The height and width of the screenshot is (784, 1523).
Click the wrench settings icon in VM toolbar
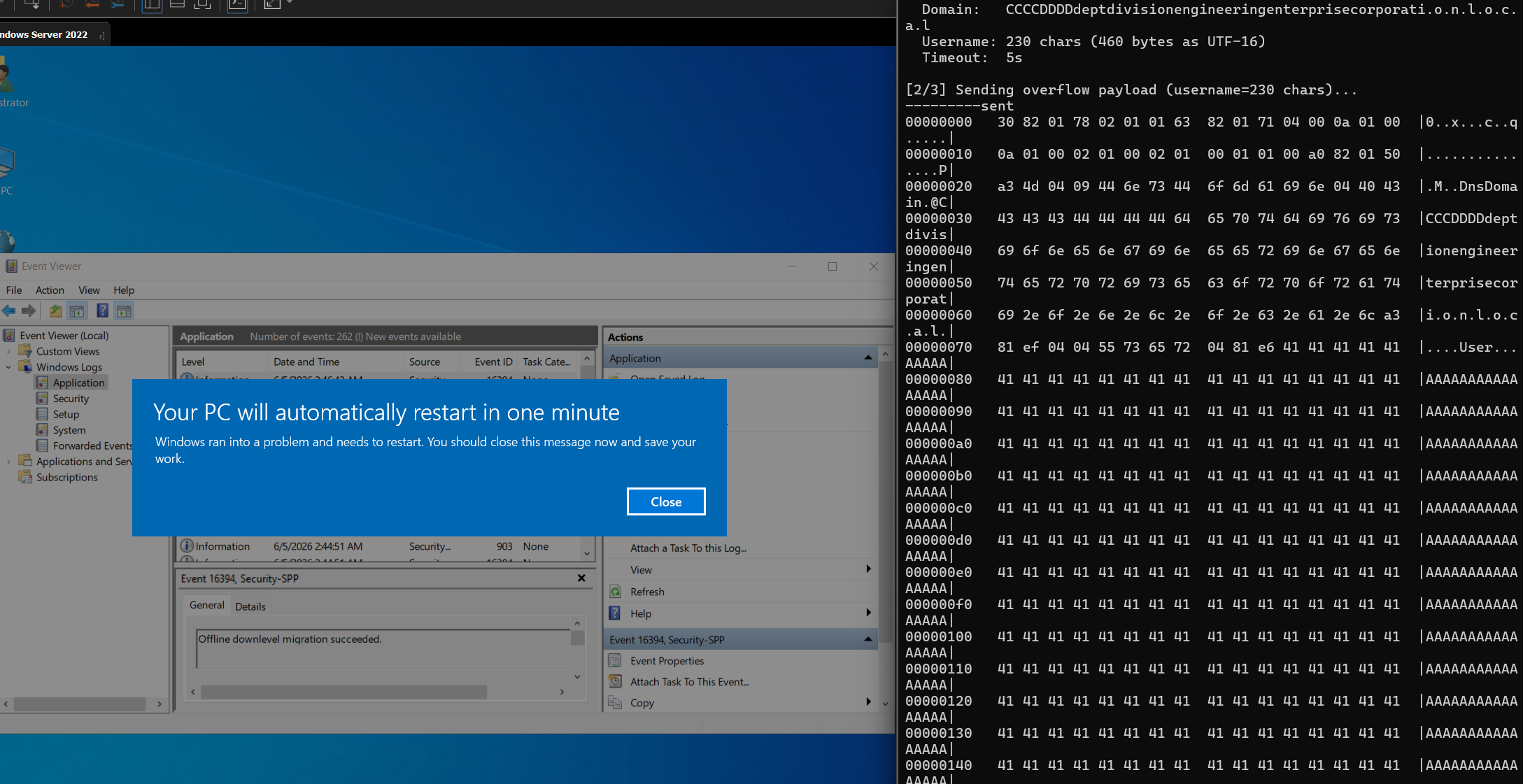[x=118, y=4]
